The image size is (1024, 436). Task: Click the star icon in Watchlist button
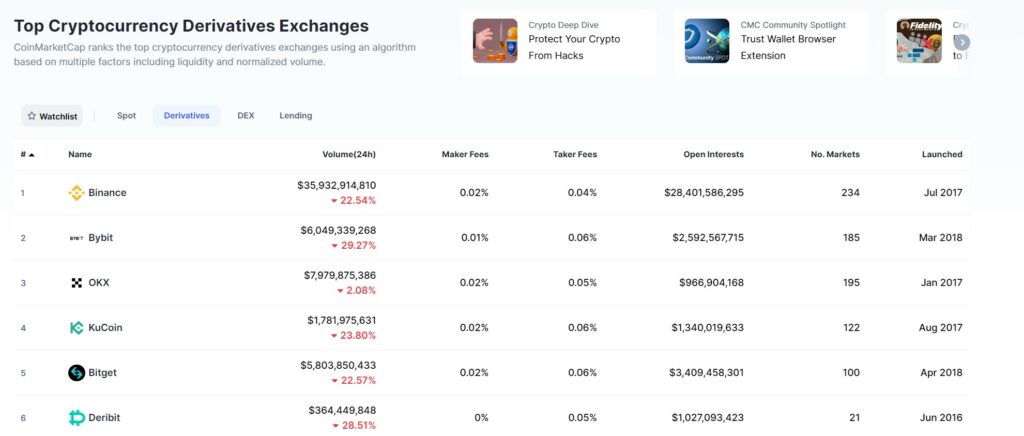[31, 116]
